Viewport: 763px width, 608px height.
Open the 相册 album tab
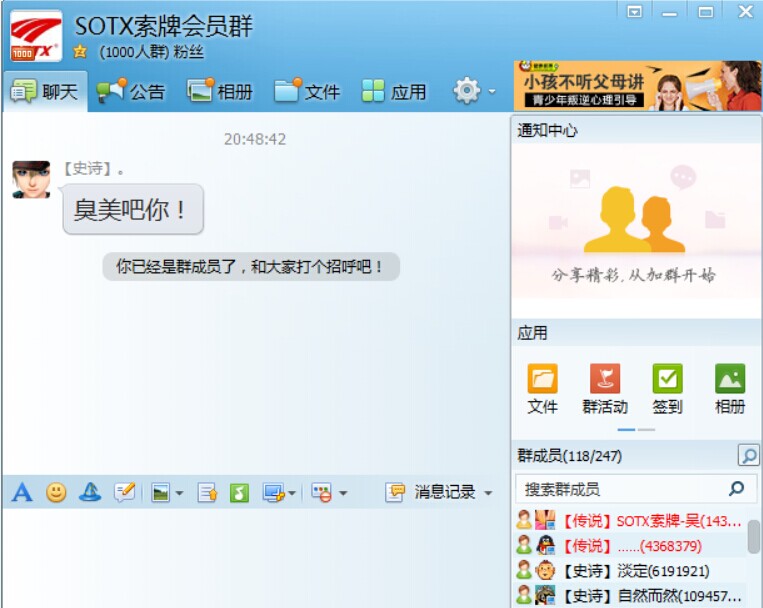coord(220,92)
